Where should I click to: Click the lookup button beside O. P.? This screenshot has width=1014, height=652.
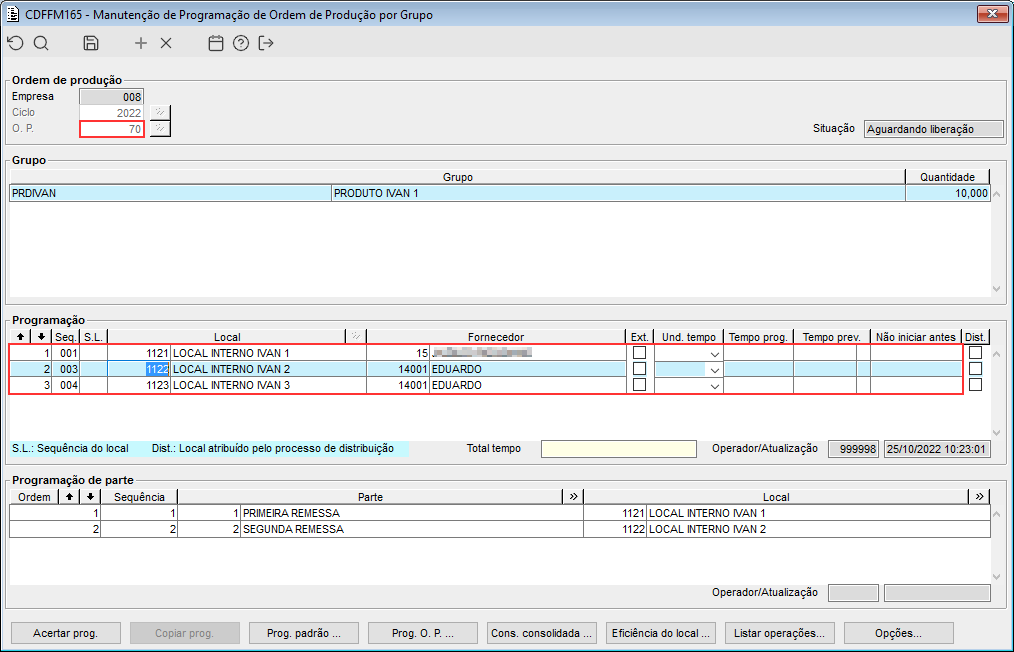[160, 129]
